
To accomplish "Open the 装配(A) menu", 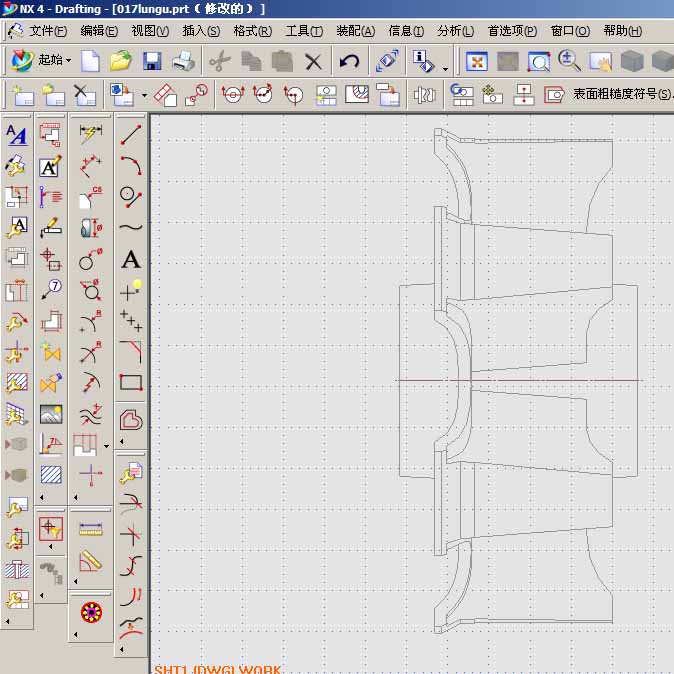I will 355,31.
